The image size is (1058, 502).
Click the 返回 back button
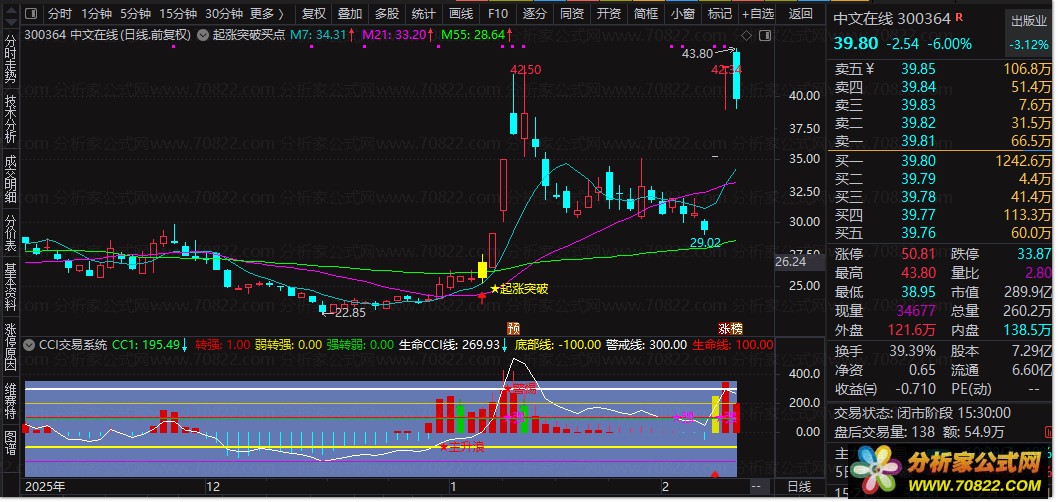coord(800,13)
